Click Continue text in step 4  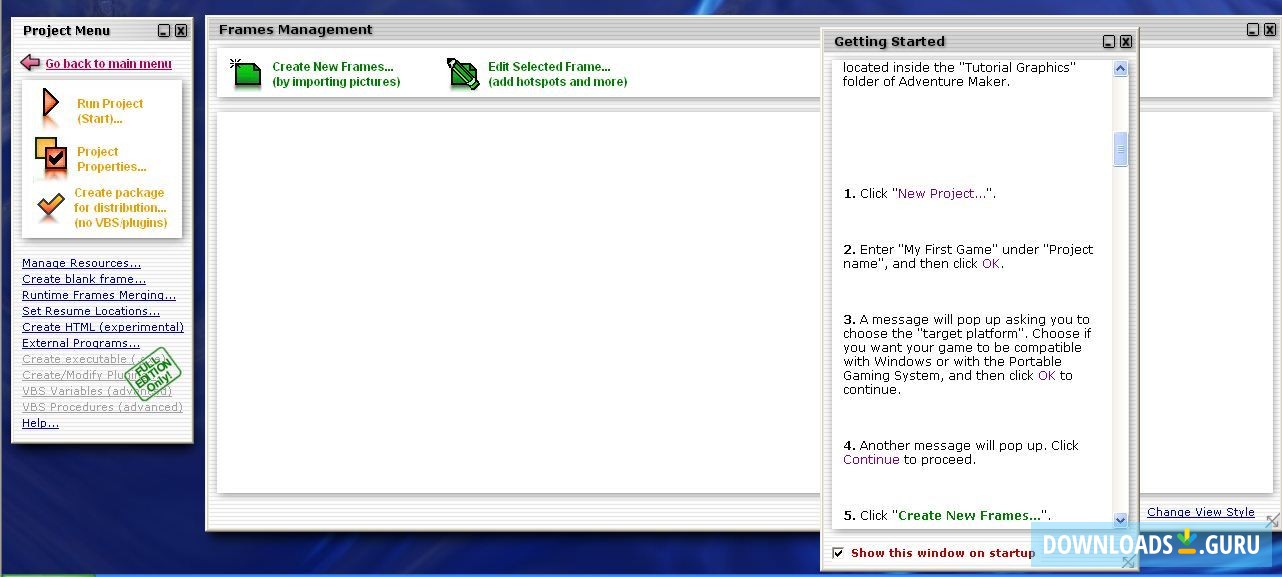pos(871,460)
